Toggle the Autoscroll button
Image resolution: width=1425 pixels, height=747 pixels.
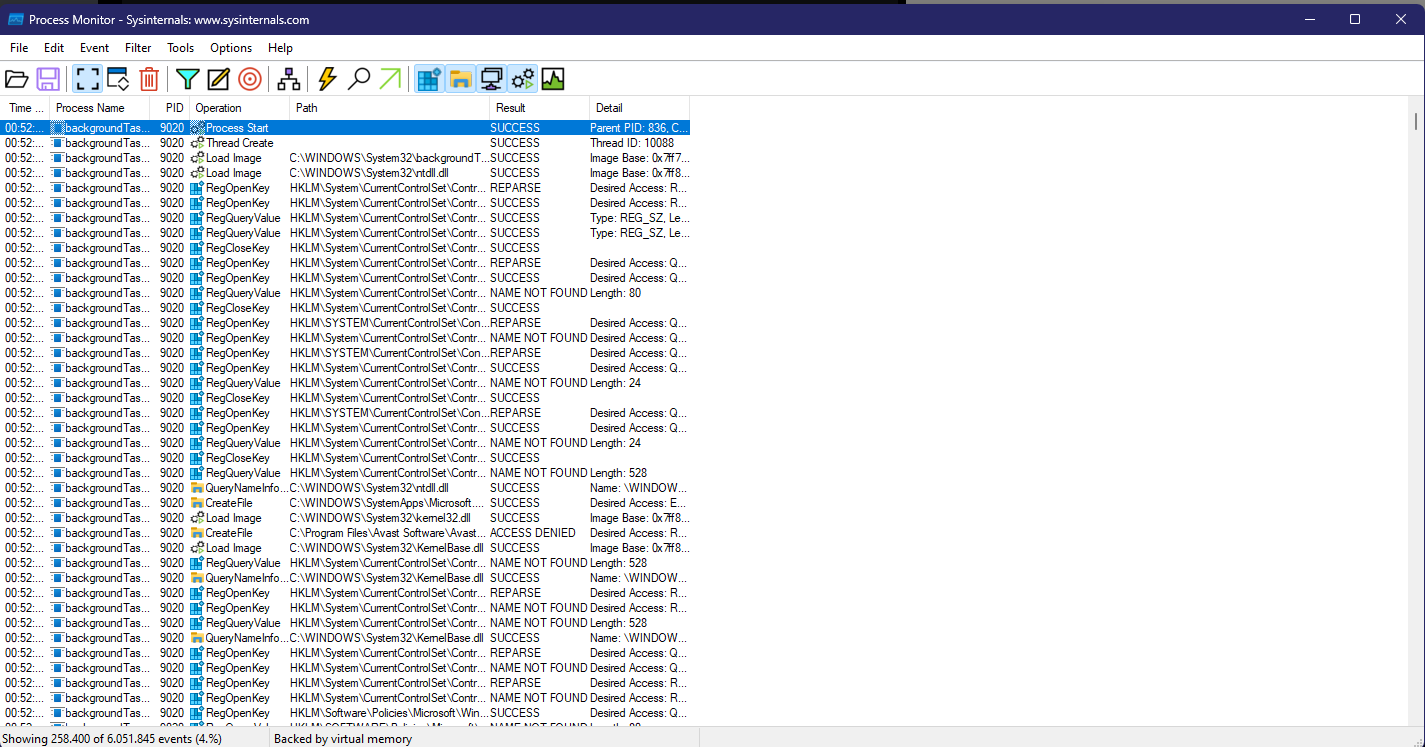click(118, 79)
